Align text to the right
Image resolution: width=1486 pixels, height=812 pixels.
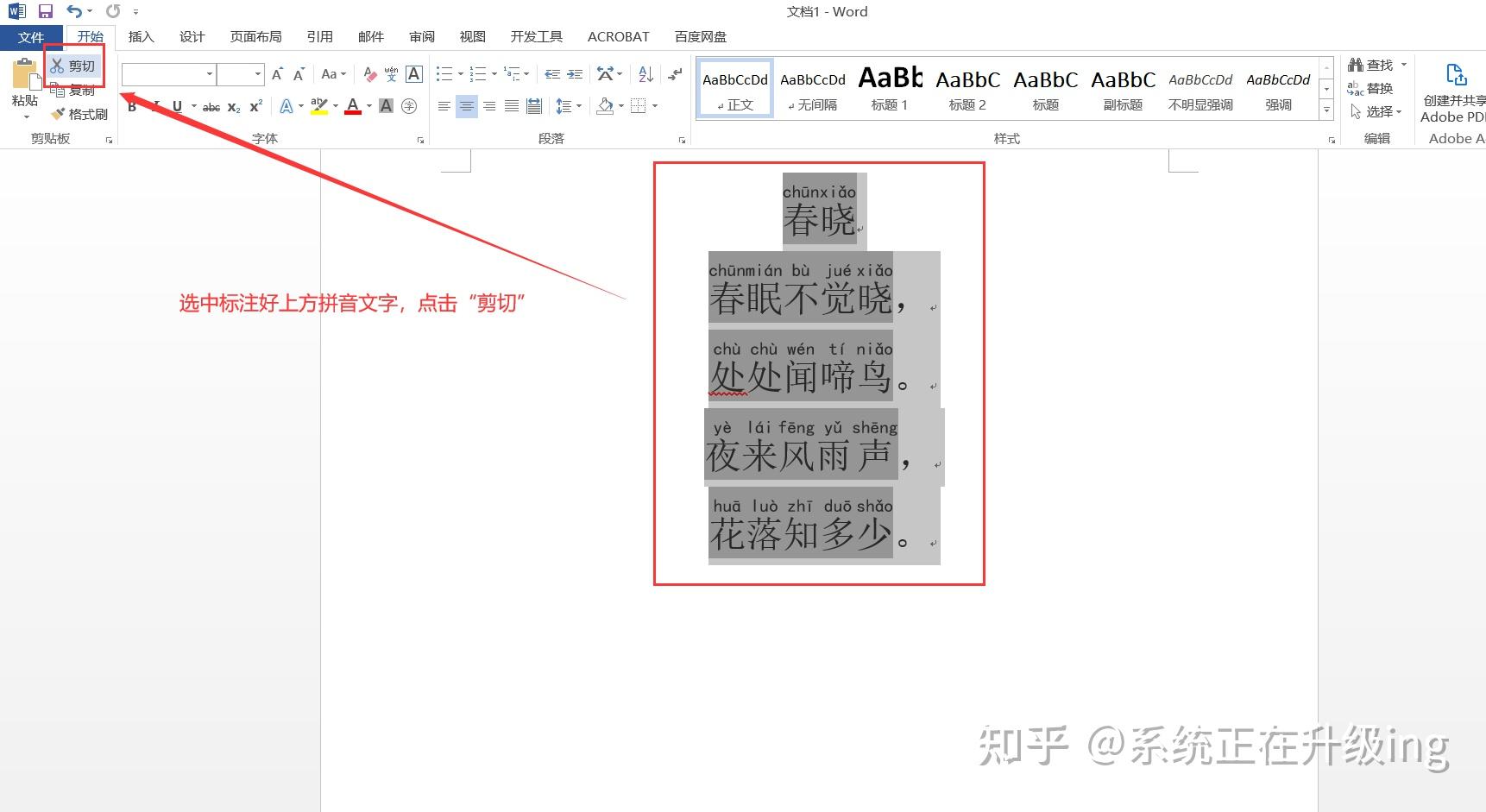tap(489, 106)
